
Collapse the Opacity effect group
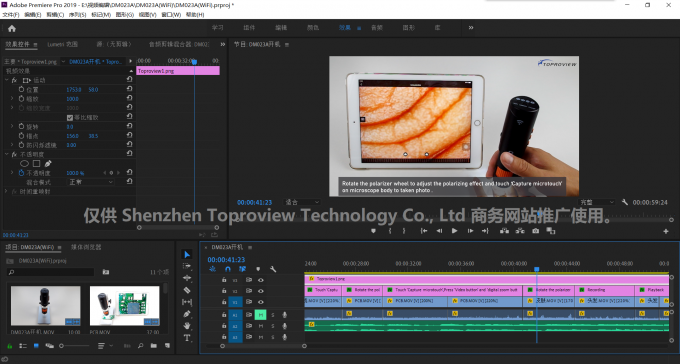click(x=7, y=154)
